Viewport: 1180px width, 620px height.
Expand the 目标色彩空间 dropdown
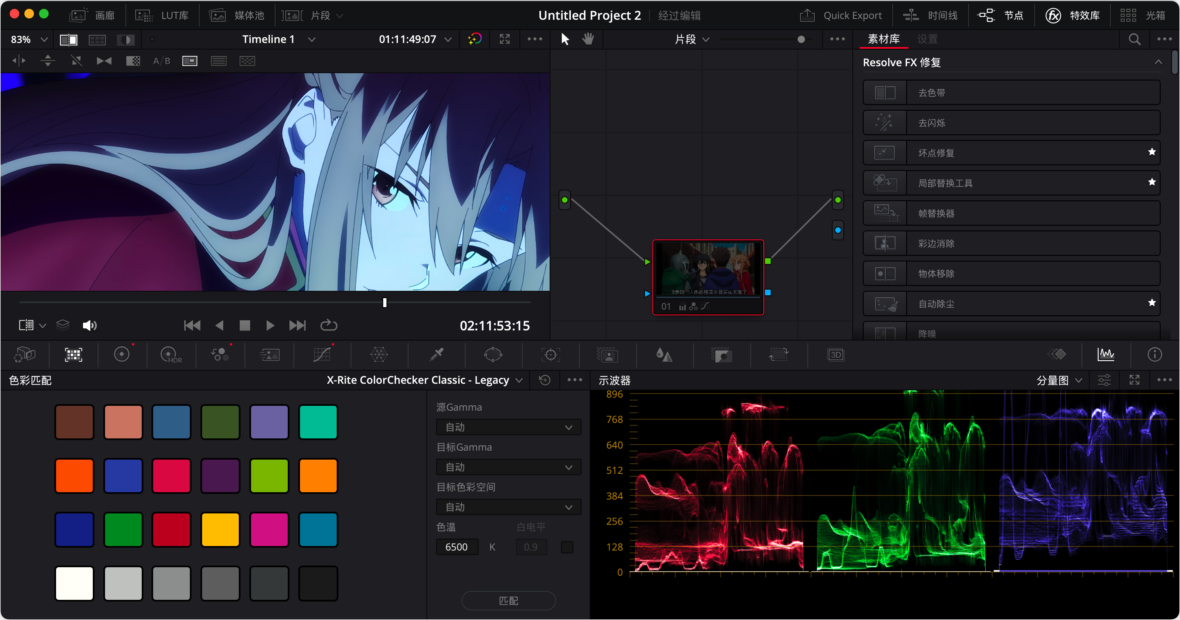click(x=507, y=507)
